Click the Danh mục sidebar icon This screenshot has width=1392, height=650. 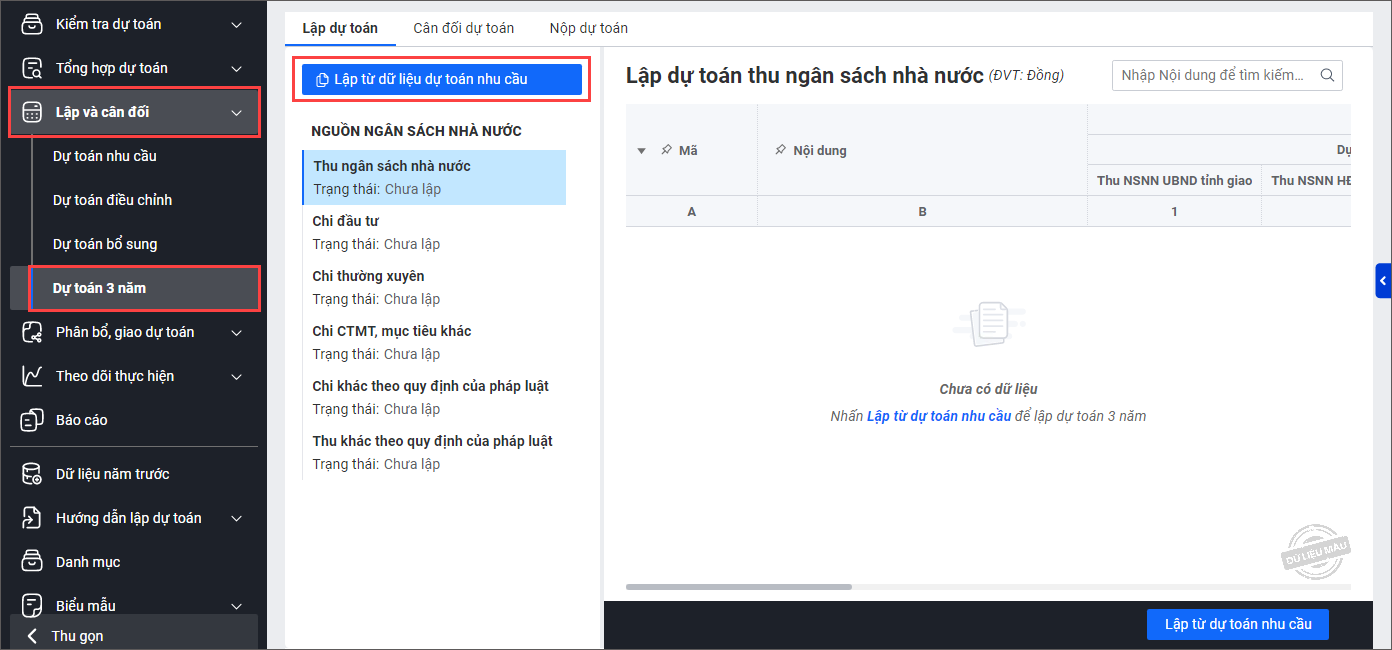(x=33, y=562)
